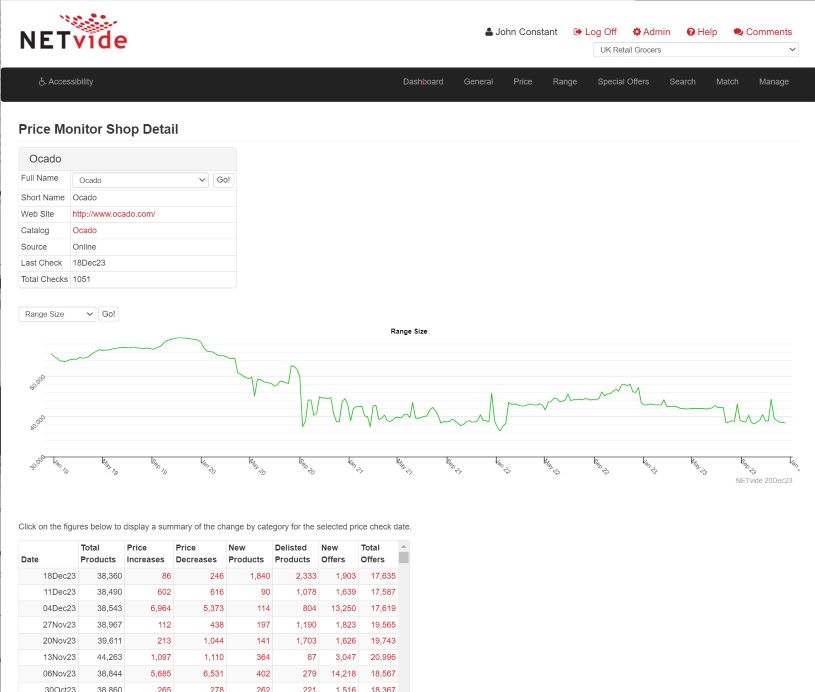This screenshot has width=815, height=692.
Task: Click Total Offers 19,565 for 27Nov23
Action: [x=383, y=625]
